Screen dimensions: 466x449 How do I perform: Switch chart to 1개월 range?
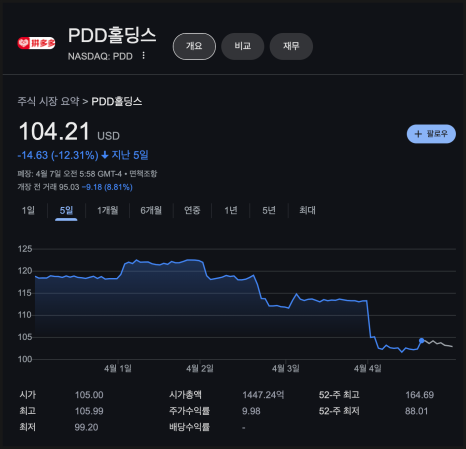[x=108, y=210]
